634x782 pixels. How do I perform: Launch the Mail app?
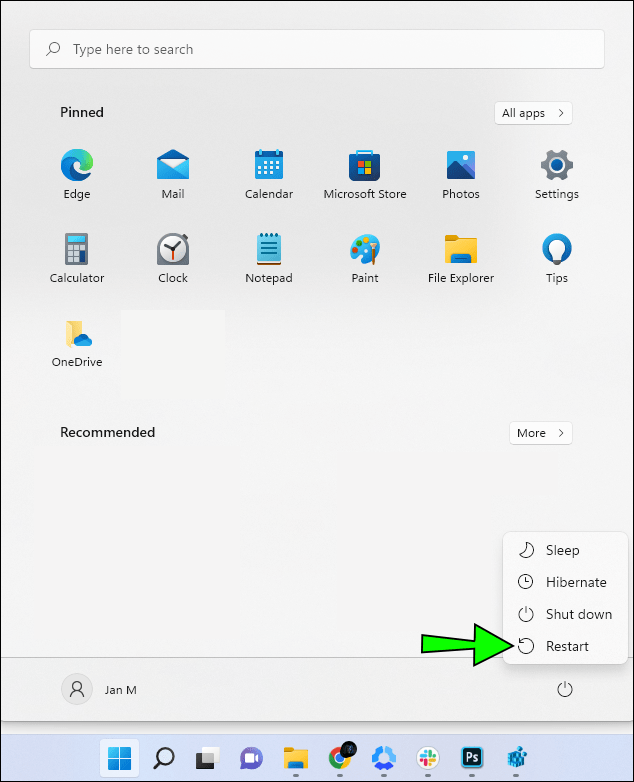point(173,174)
